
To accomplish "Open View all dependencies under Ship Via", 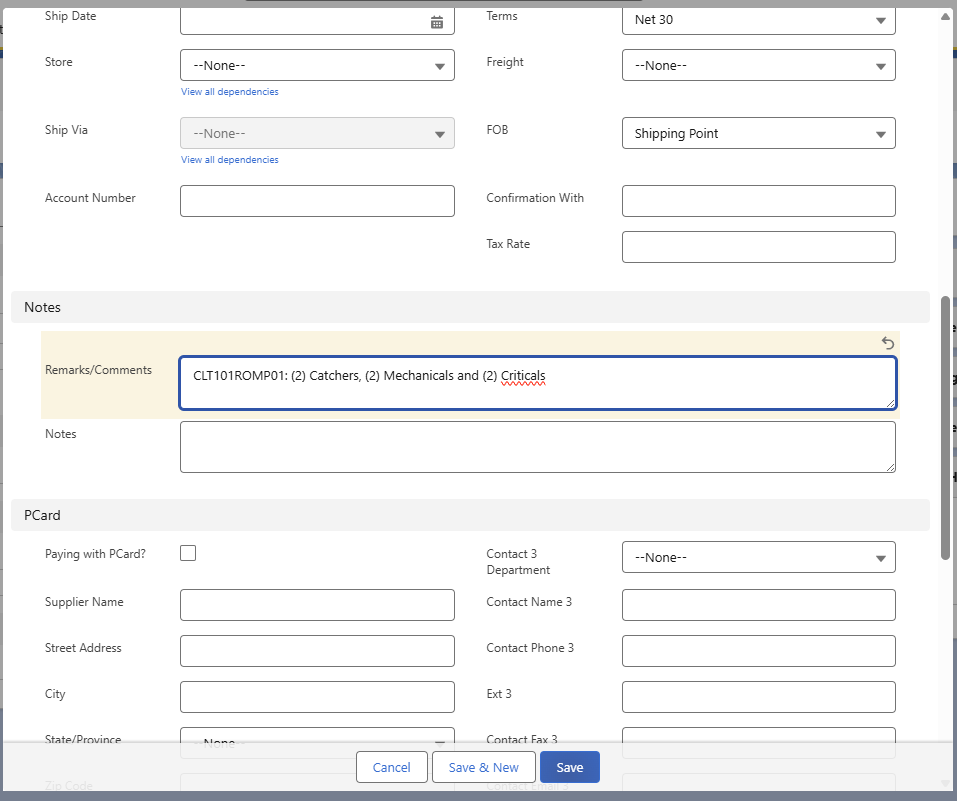I will (x=229, y=159).
